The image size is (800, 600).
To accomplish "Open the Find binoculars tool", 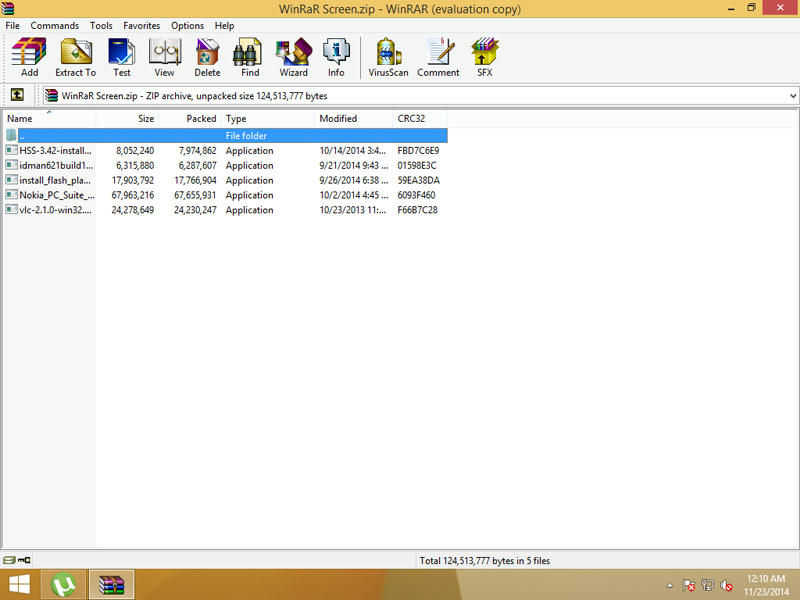I will (250, 57).
